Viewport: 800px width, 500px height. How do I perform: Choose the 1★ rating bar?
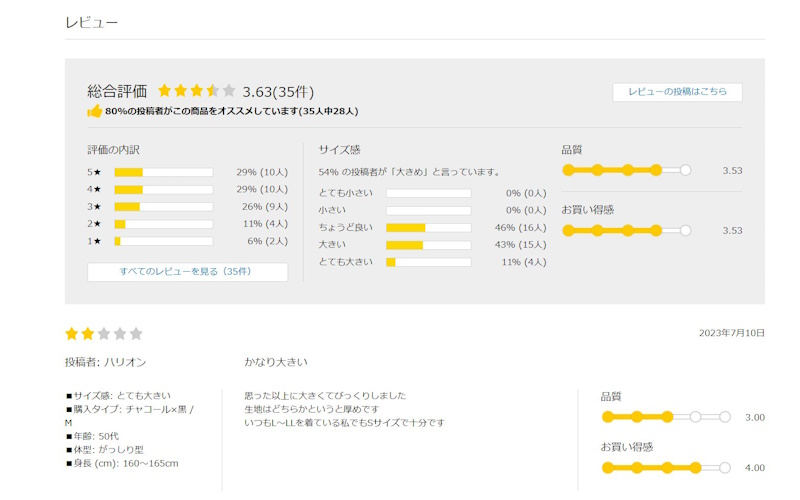pyautogui.click(x=163, y=241)
